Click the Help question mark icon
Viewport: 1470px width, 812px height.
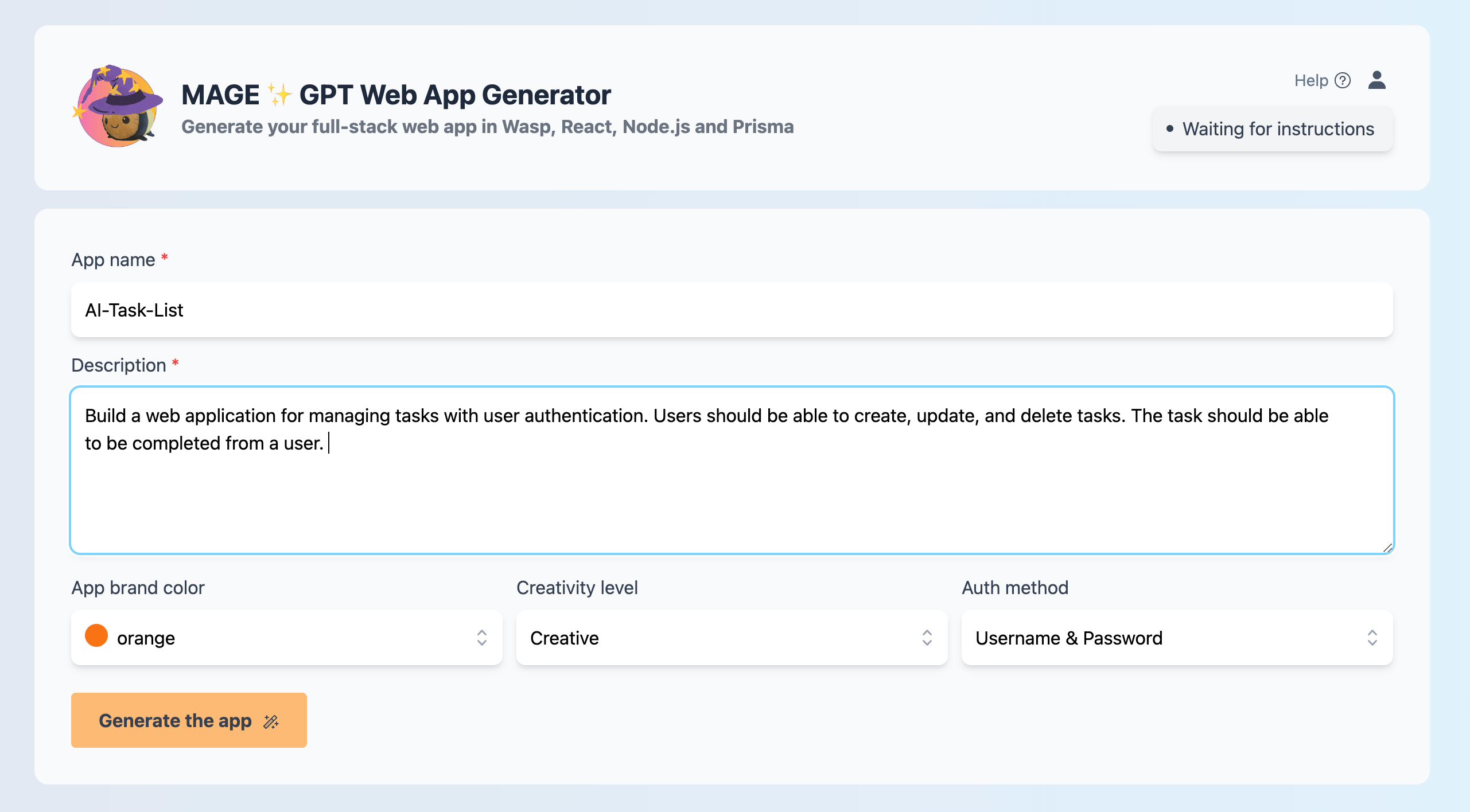click(1343, 80)
